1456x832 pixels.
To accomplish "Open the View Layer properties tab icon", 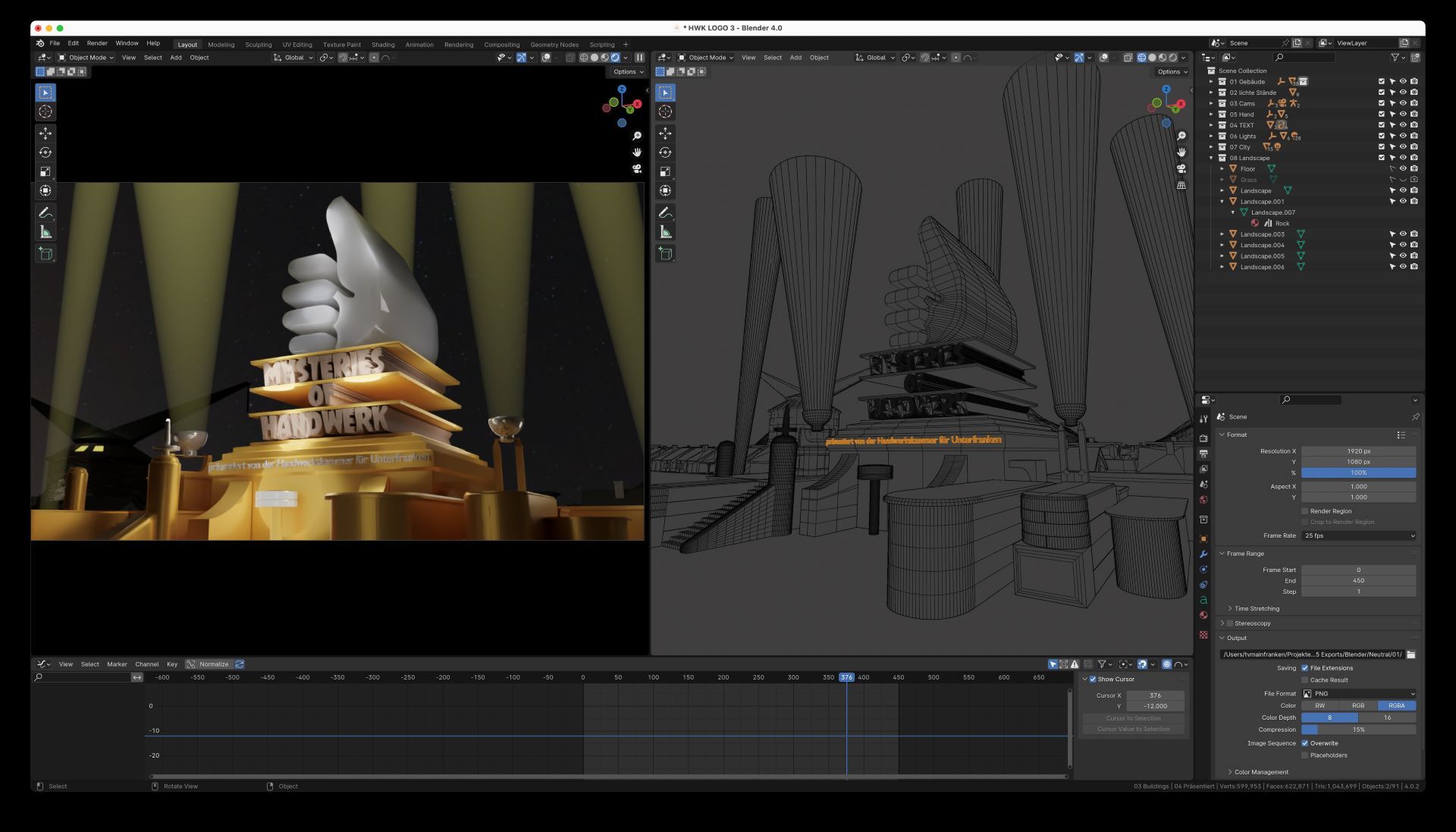I will (x=1203, y=469).
